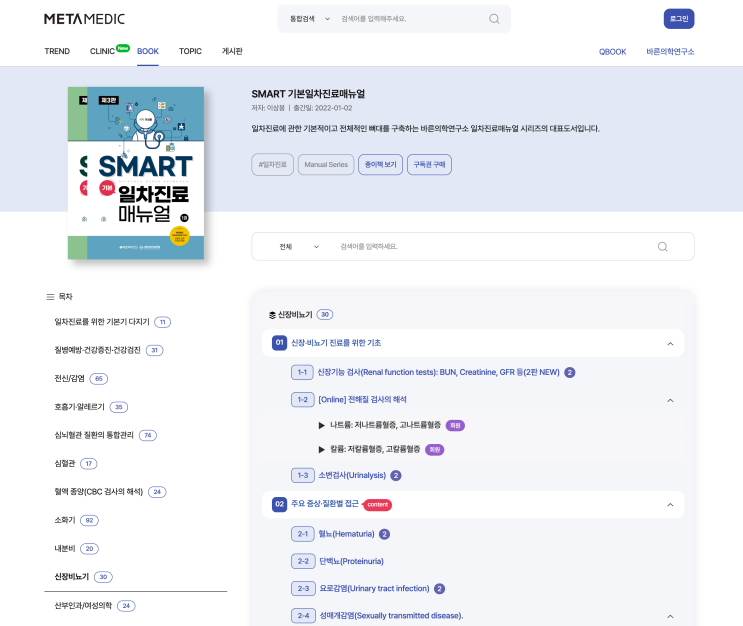Collapse section 1-2 전해질 검사의 해석
The height and width of the screenshot is (626, 743).
pyautogui.click(x=670, y=400)
